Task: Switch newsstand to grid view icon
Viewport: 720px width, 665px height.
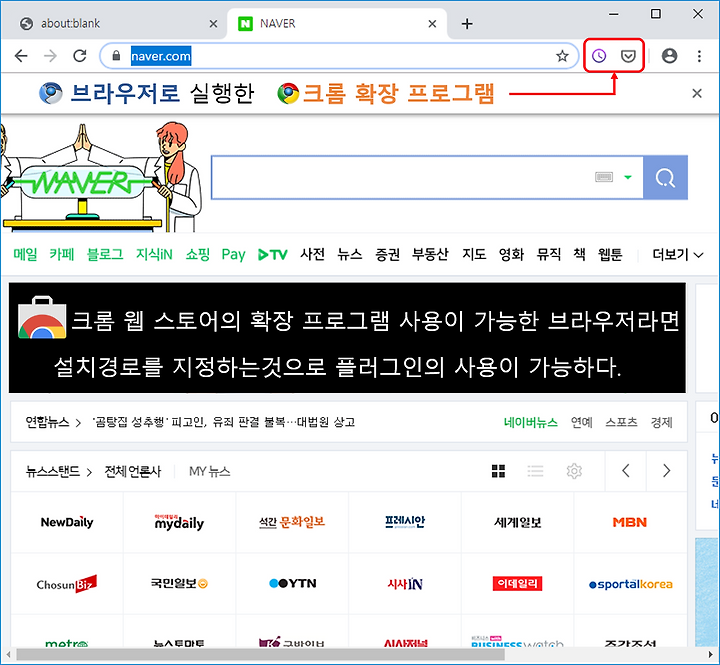Action: click(x=498, y=471)
